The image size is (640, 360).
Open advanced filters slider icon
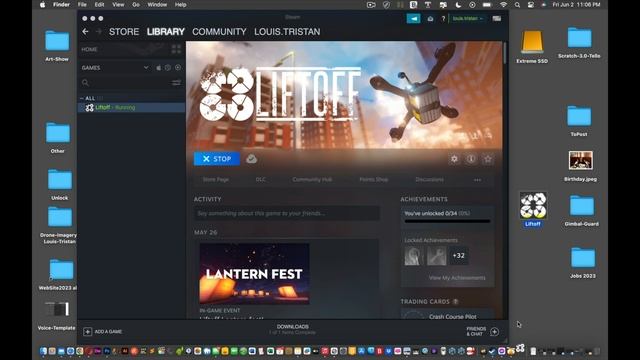176,83
